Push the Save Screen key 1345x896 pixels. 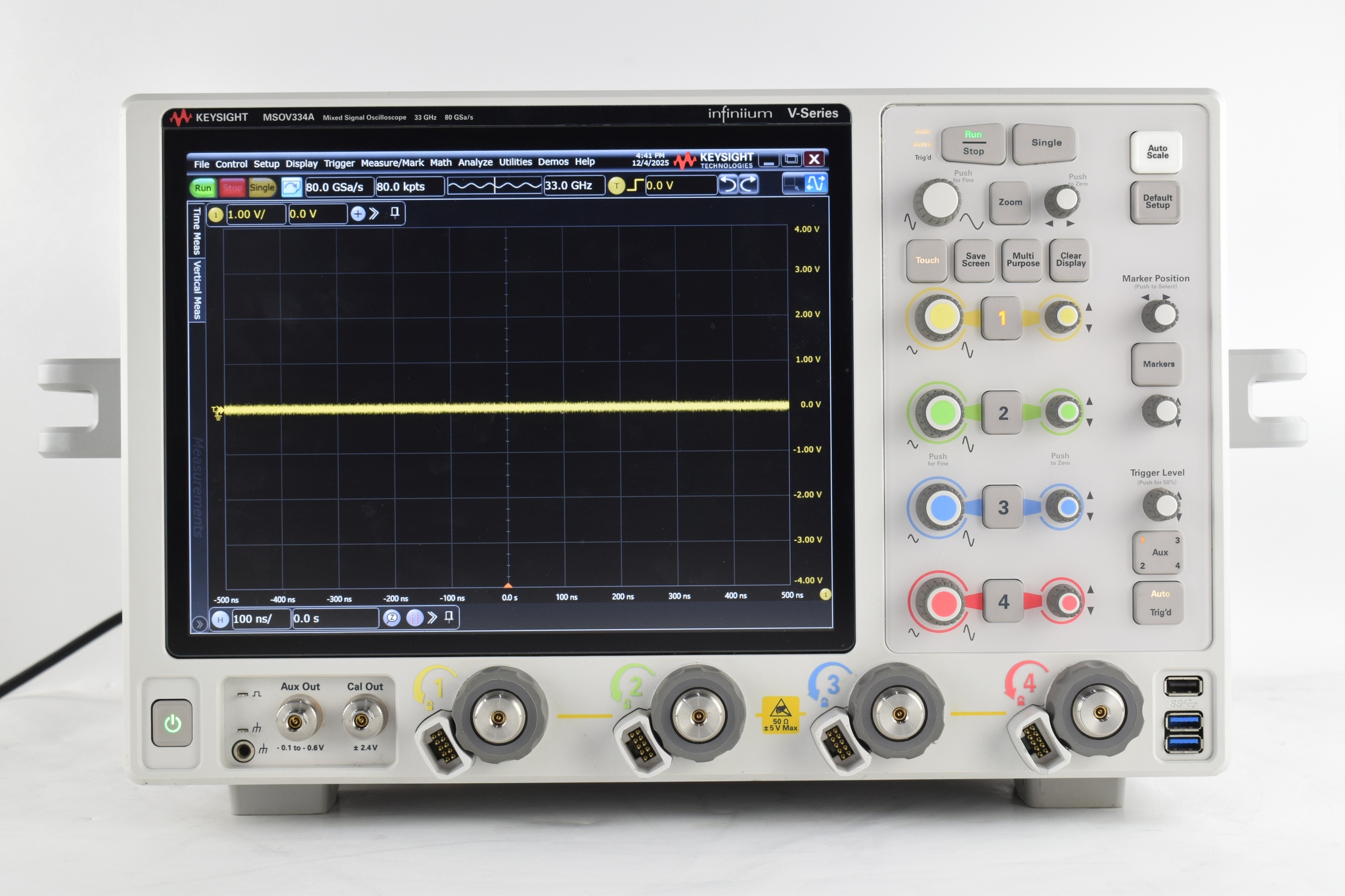(x=975, y=260)
